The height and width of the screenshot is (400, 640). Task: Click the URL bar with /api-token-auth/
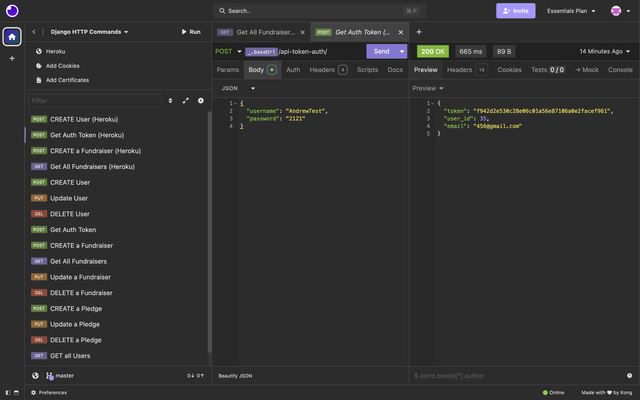pyautogui.click(x=304, y=51)
